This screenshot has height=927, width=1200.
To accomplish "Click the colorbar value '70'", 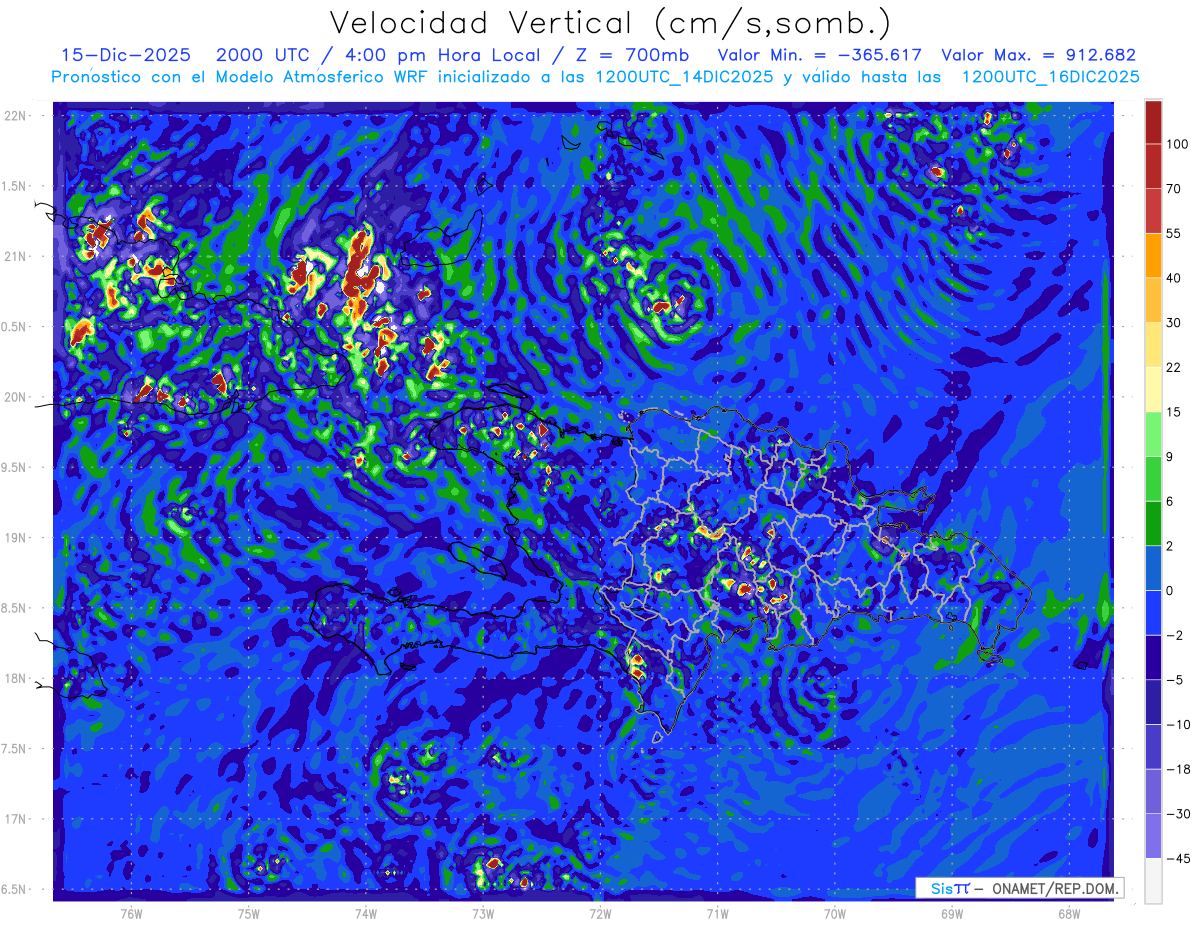I will 1174,188.
